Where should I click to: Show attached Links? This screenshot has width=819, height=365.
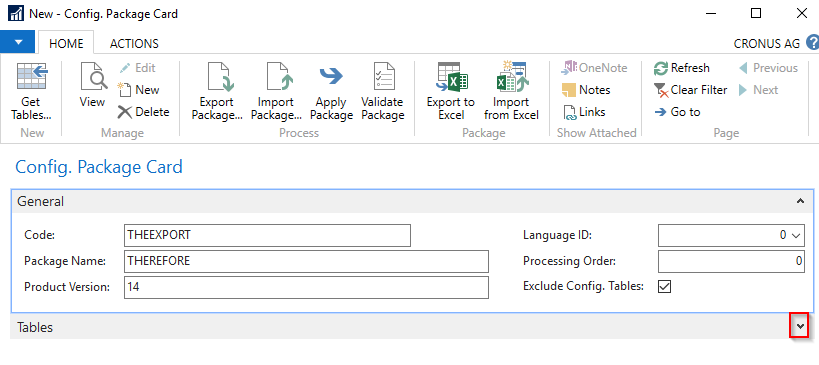pyautogui.click(x=584, y=112)
